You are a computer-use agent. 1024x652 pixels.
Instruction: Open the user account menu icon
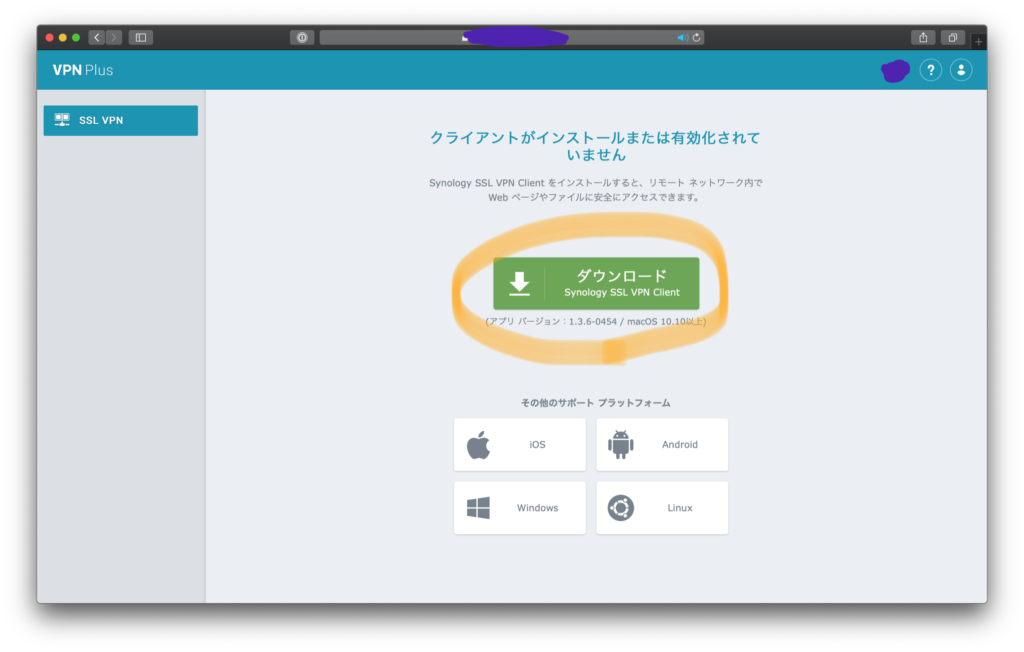pos(961,70)
